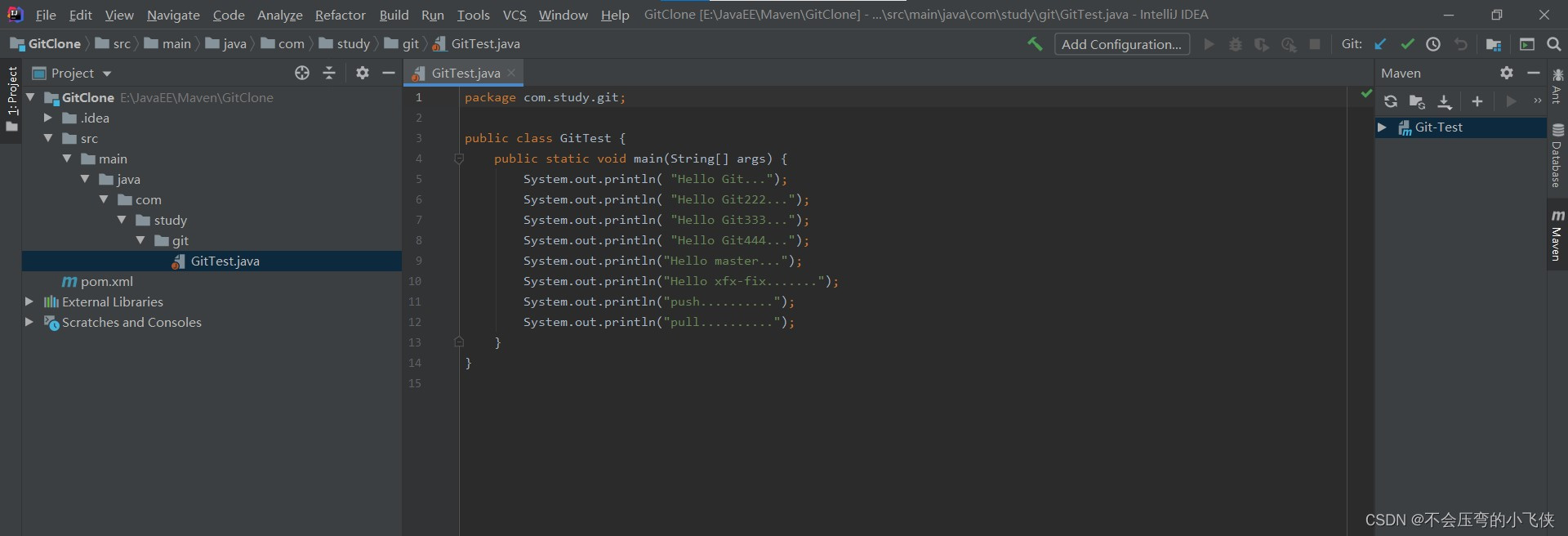Click Maven Run play icon

1511,101
